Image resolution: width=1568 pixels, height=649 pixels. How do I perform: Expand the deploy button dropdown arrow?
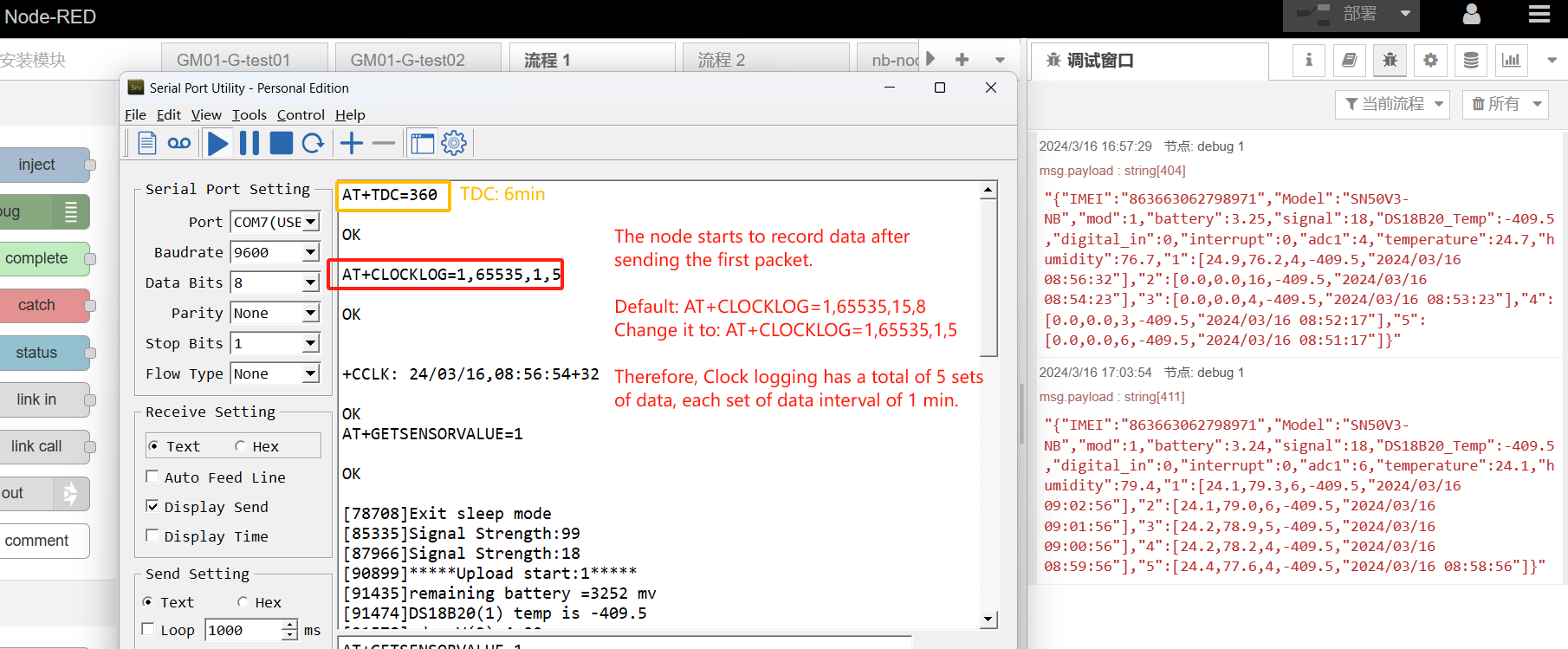(1405, 15)
